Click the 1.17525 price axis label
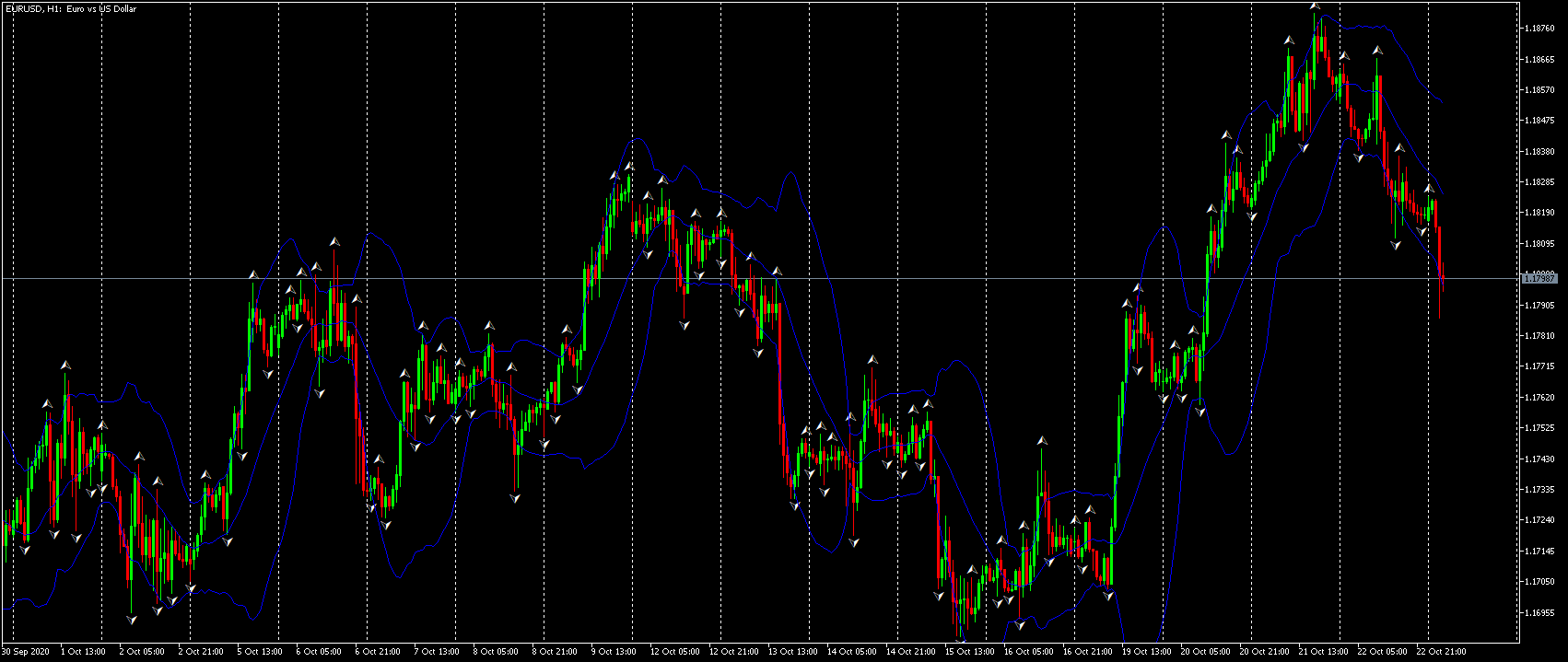The width and height of the screenshot is (1568, 662). click(x=1540, y=428)
